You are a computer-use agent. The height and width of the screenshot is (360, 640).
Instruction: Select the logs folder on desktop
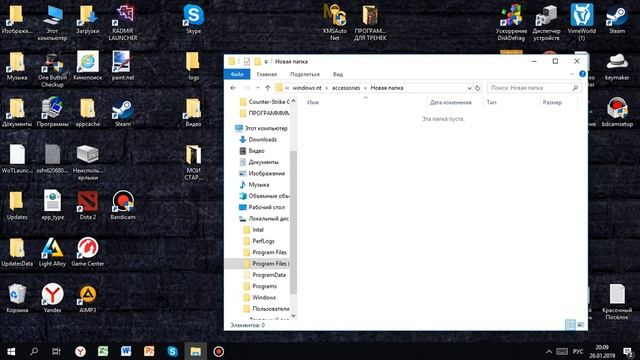(193, 65)
